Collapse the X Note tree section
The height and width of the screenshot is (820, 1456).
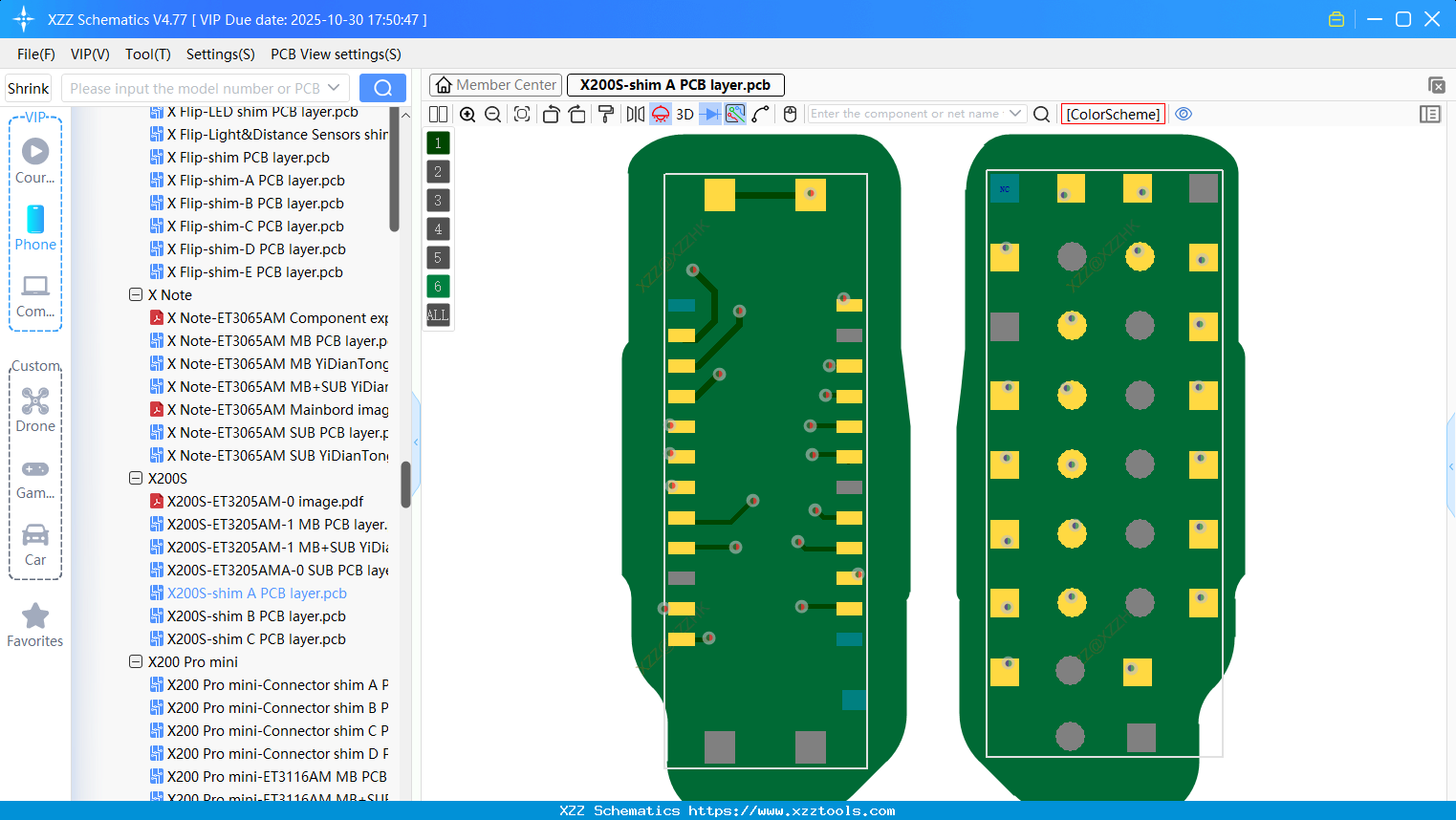(135, 294)
